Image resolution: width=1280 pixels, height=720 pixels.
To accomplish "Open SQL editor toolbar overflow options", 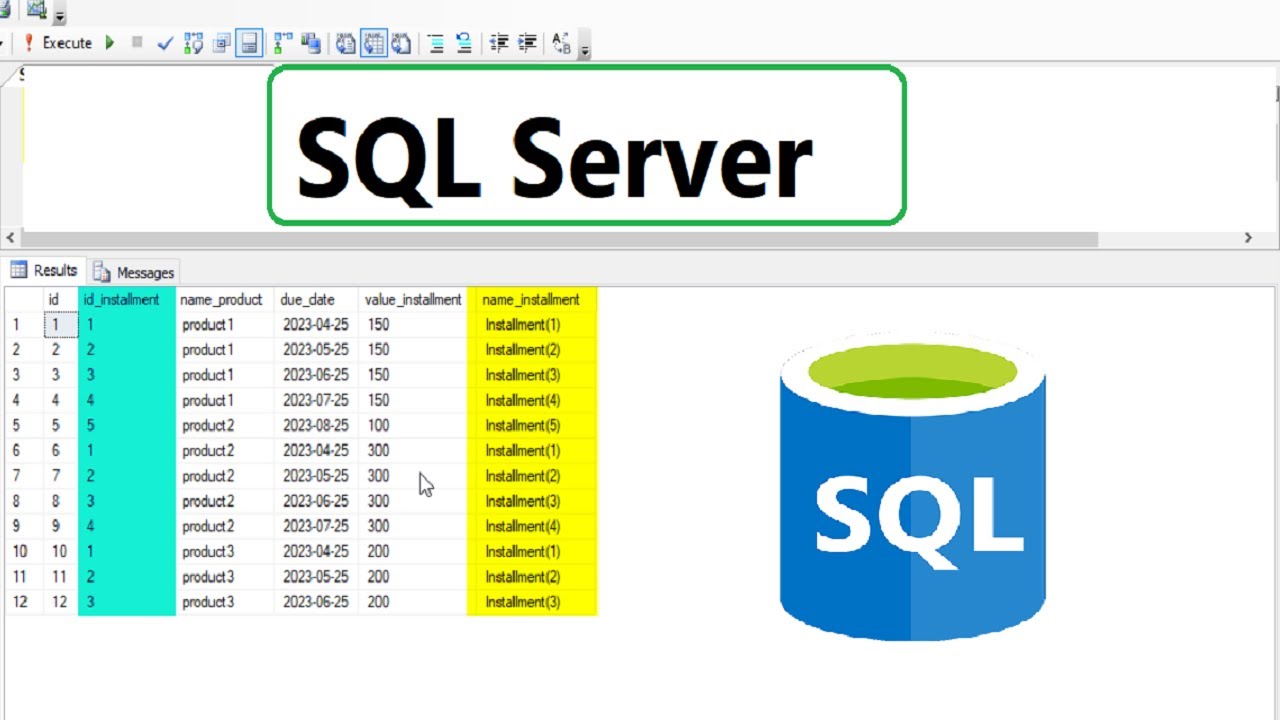I will [585, 46].
